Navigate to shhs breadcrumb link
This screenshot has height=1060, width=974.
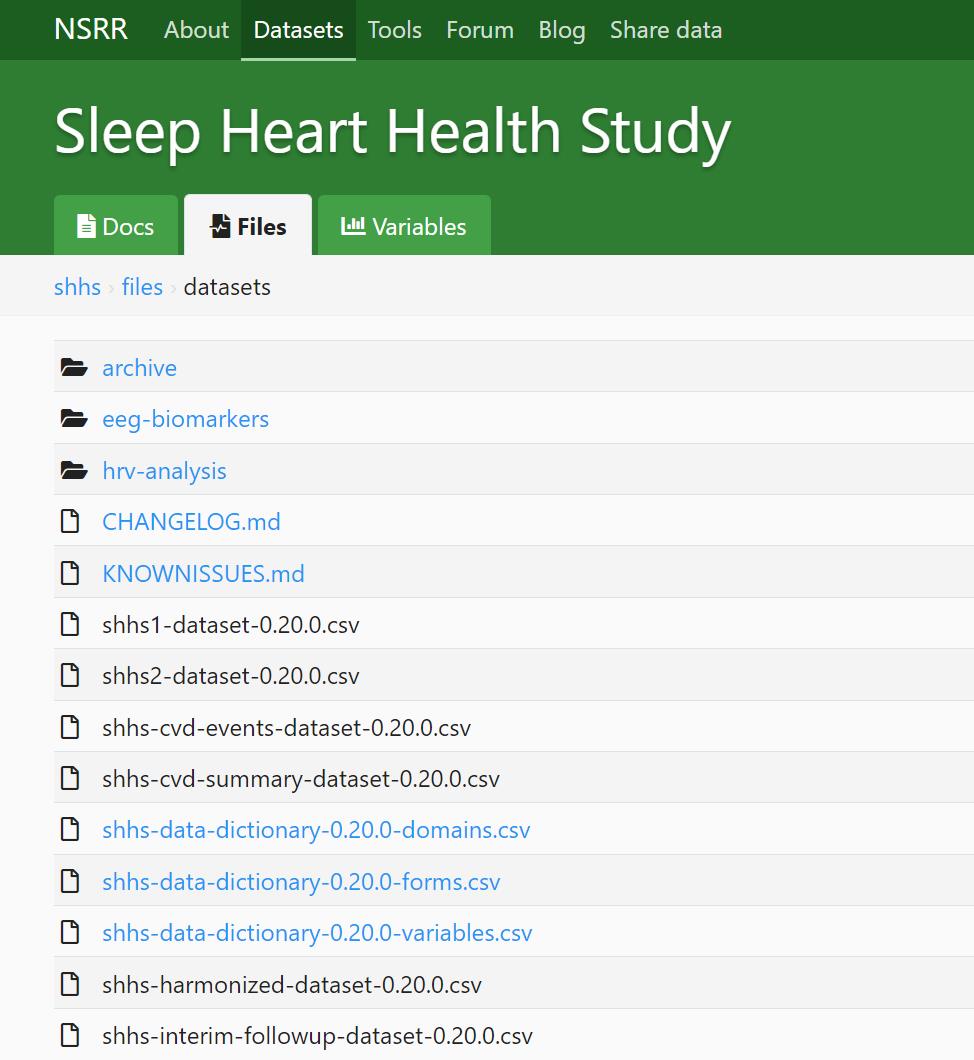pos(77,287)
